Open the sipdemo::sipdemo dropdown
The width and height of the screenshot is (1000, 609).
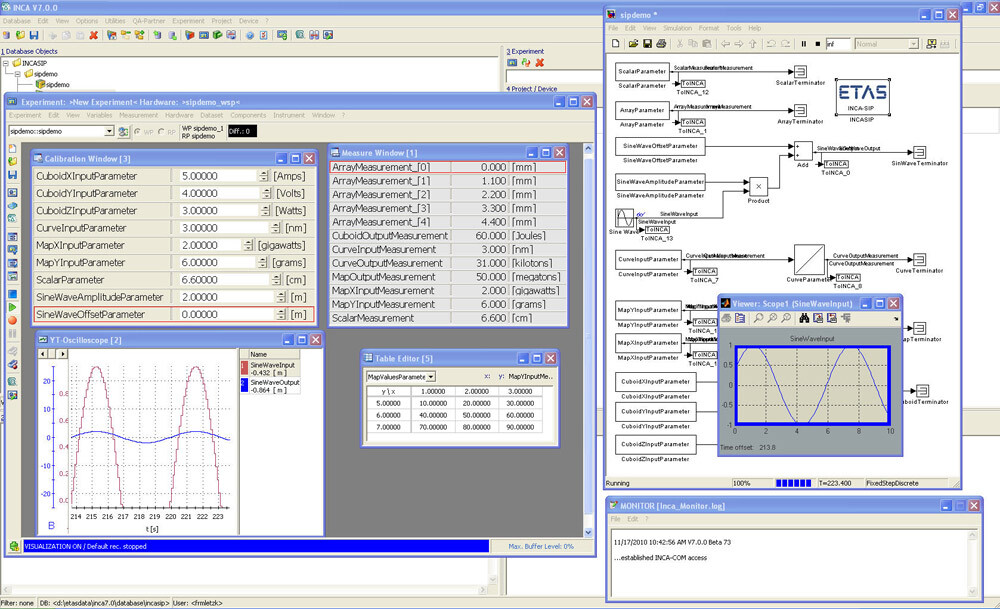coord(109,131)
